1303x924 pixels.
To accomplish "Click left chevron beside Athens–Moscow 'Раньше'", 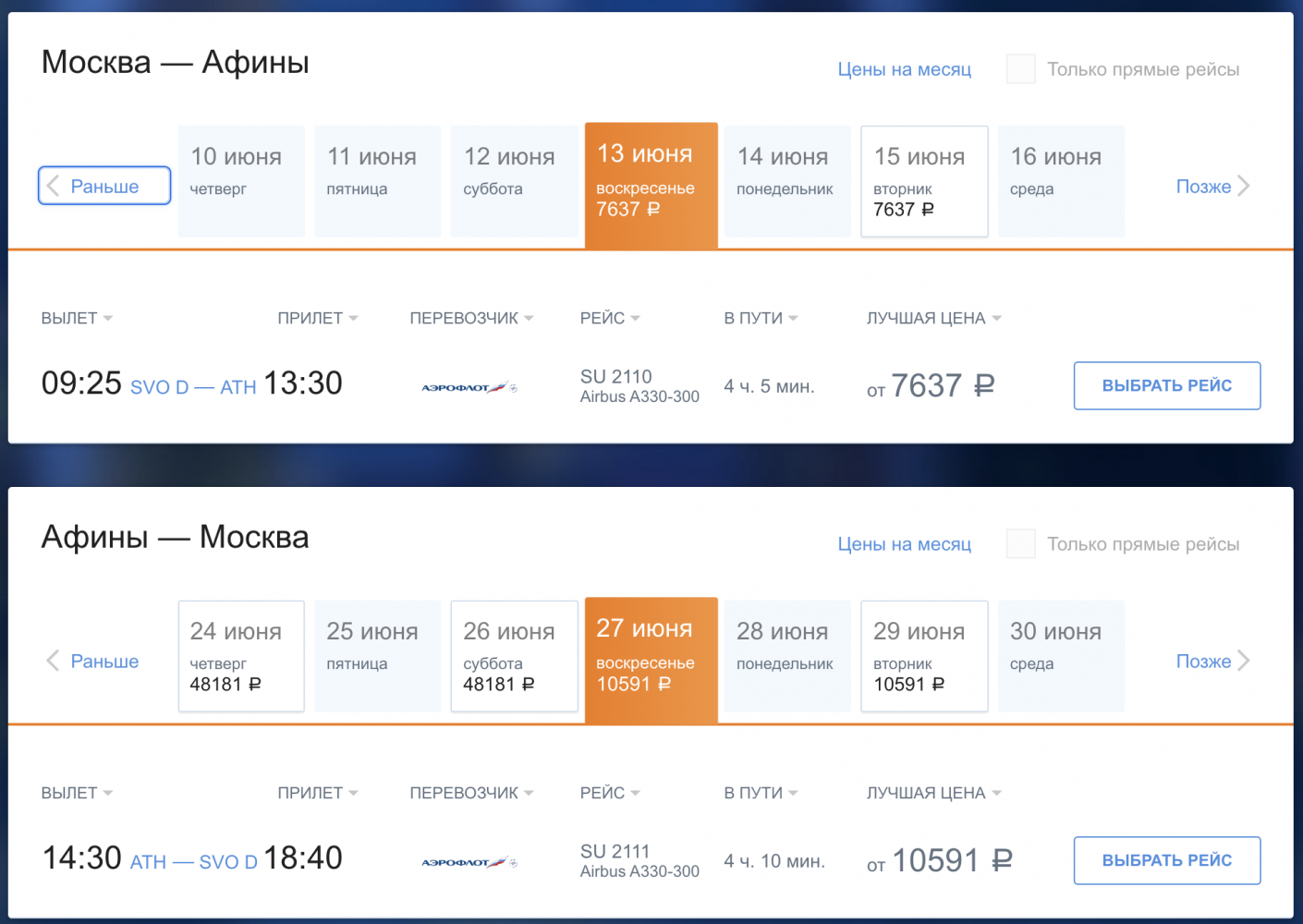I will click(x=53, y=661).
